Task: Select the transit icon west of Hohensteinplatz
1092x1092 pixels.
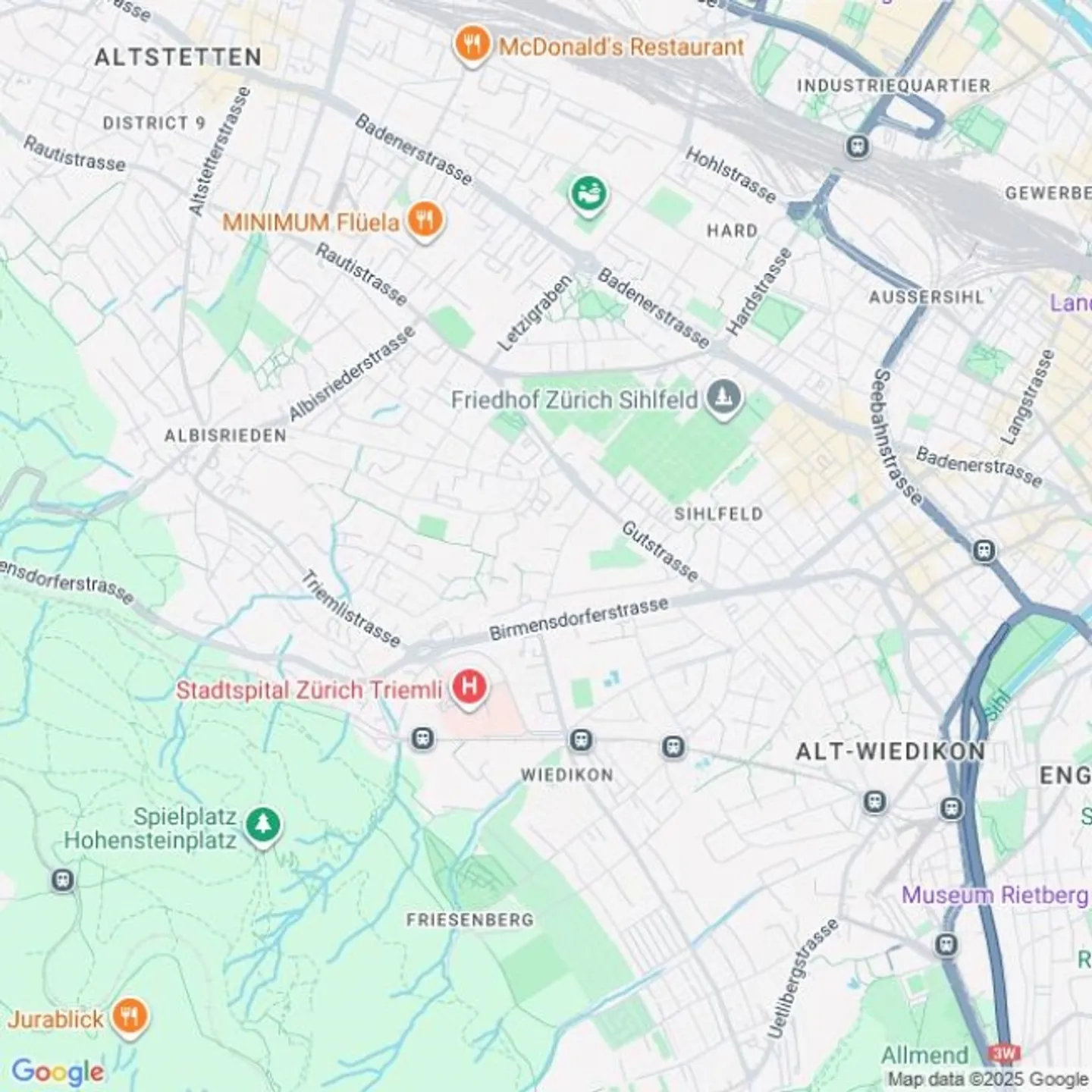Action: 63,880
